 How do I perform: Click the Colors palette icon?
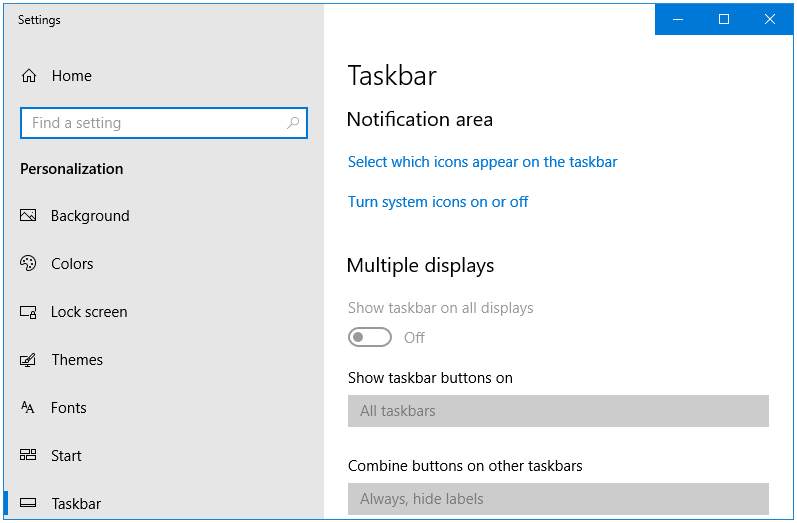28,263
